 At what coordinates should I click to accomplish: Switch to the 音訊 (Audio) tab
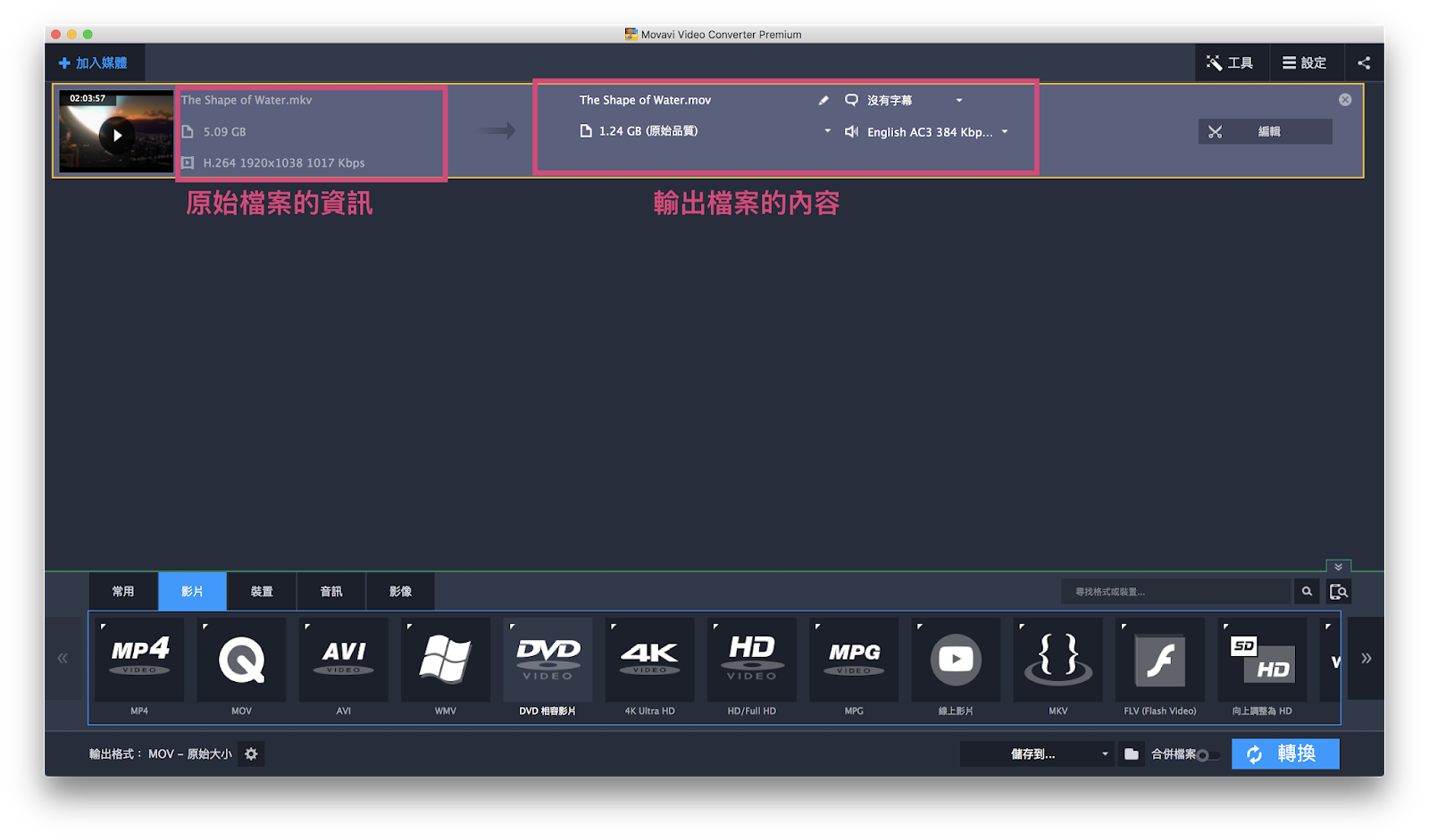tap(331, 591)
